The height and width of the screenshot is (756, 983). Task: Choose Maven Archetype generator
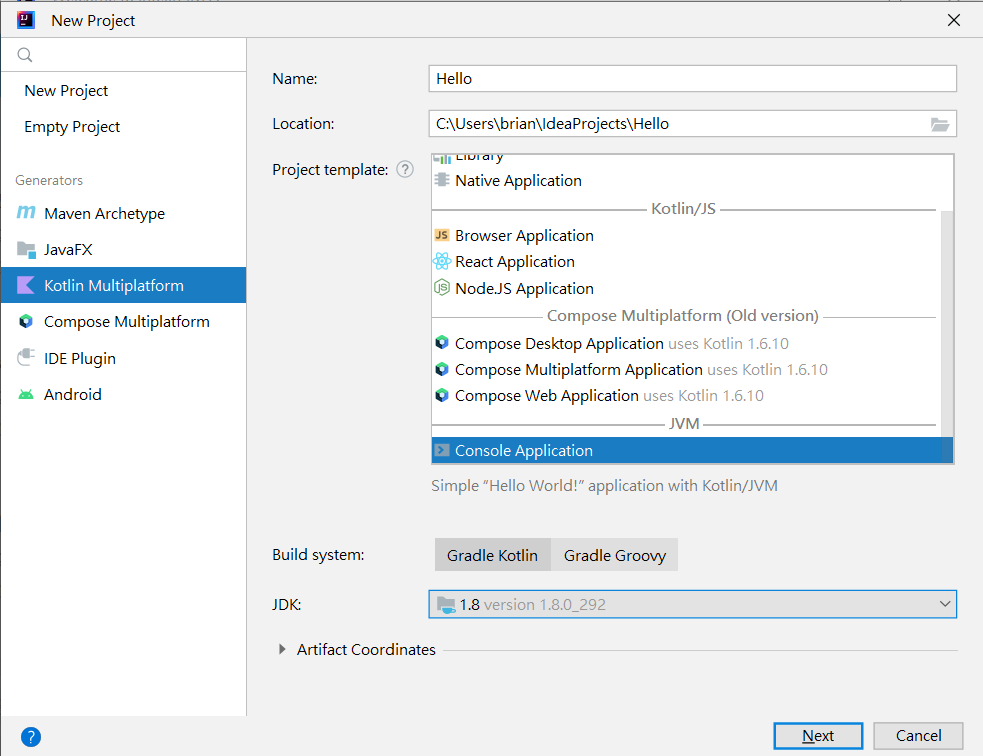tap(124, 213)
